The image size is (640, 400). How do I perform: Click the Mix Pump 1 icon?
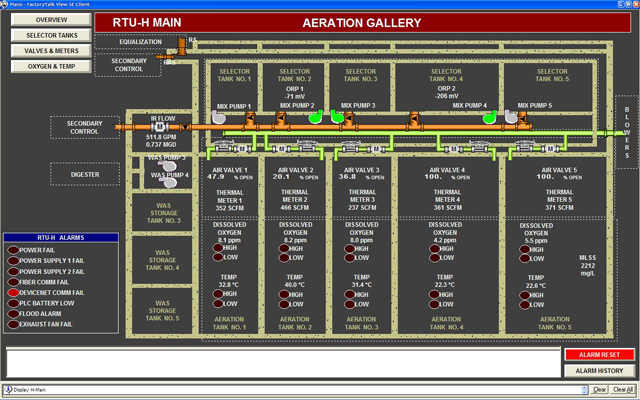[x=217, y=117]
